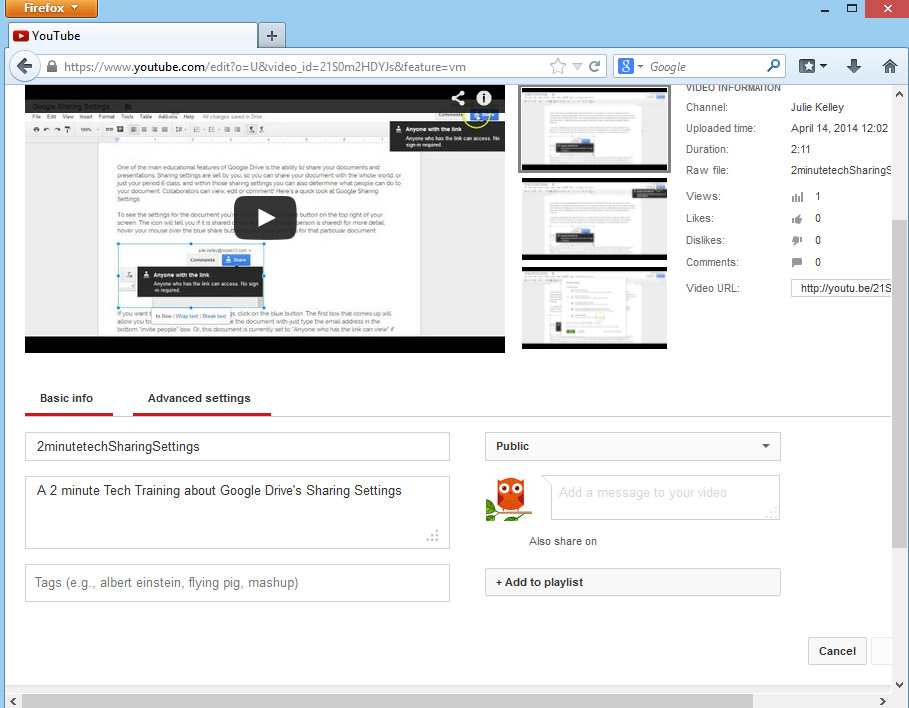Click the Also share on label
Image resolution: width=909 pixels, height=708 pixels.
[562, 541]
